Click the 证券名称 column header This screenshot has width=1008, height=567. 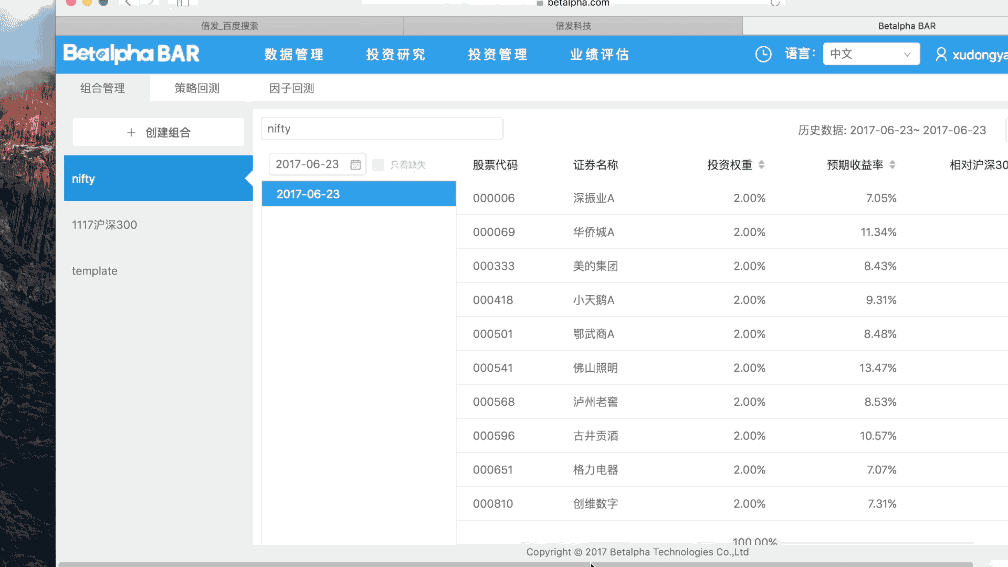pos(595,165)
